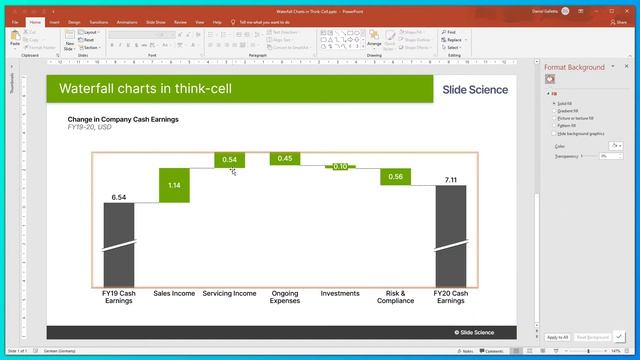Viewport: 640px width, 360px height.
Task: Click the Apply to All button
Action: click(x=558, y=337)
